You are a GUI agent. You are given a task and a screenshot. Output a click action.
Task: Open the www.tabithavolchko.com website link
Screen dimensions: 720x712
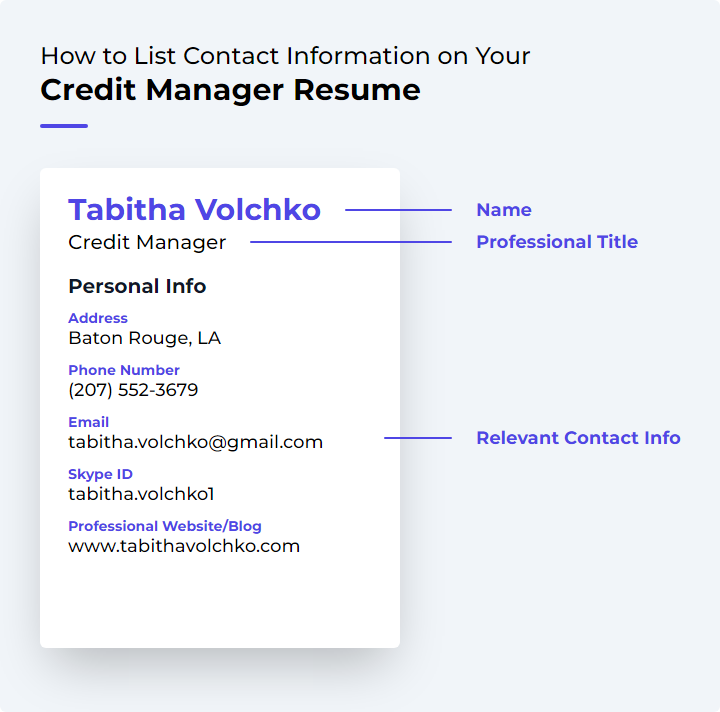[x=184, y=546]
